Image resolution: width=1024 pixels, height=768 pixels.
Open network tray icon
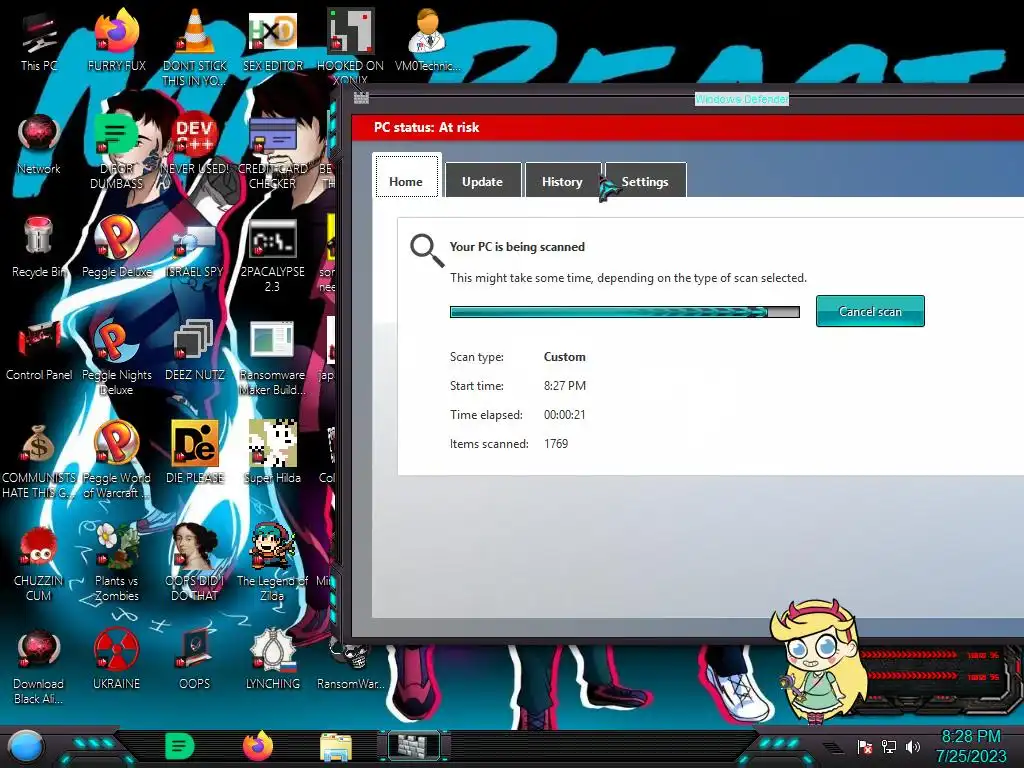tap(889, 746)
